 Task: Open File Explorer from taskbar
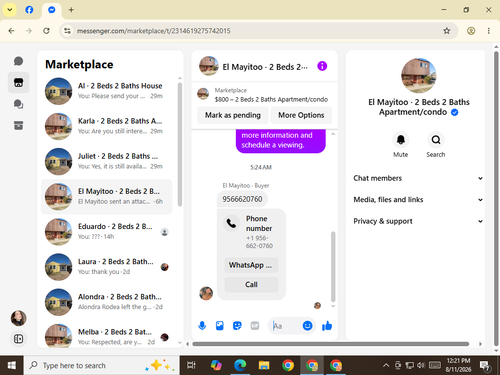tap(264, 365)
